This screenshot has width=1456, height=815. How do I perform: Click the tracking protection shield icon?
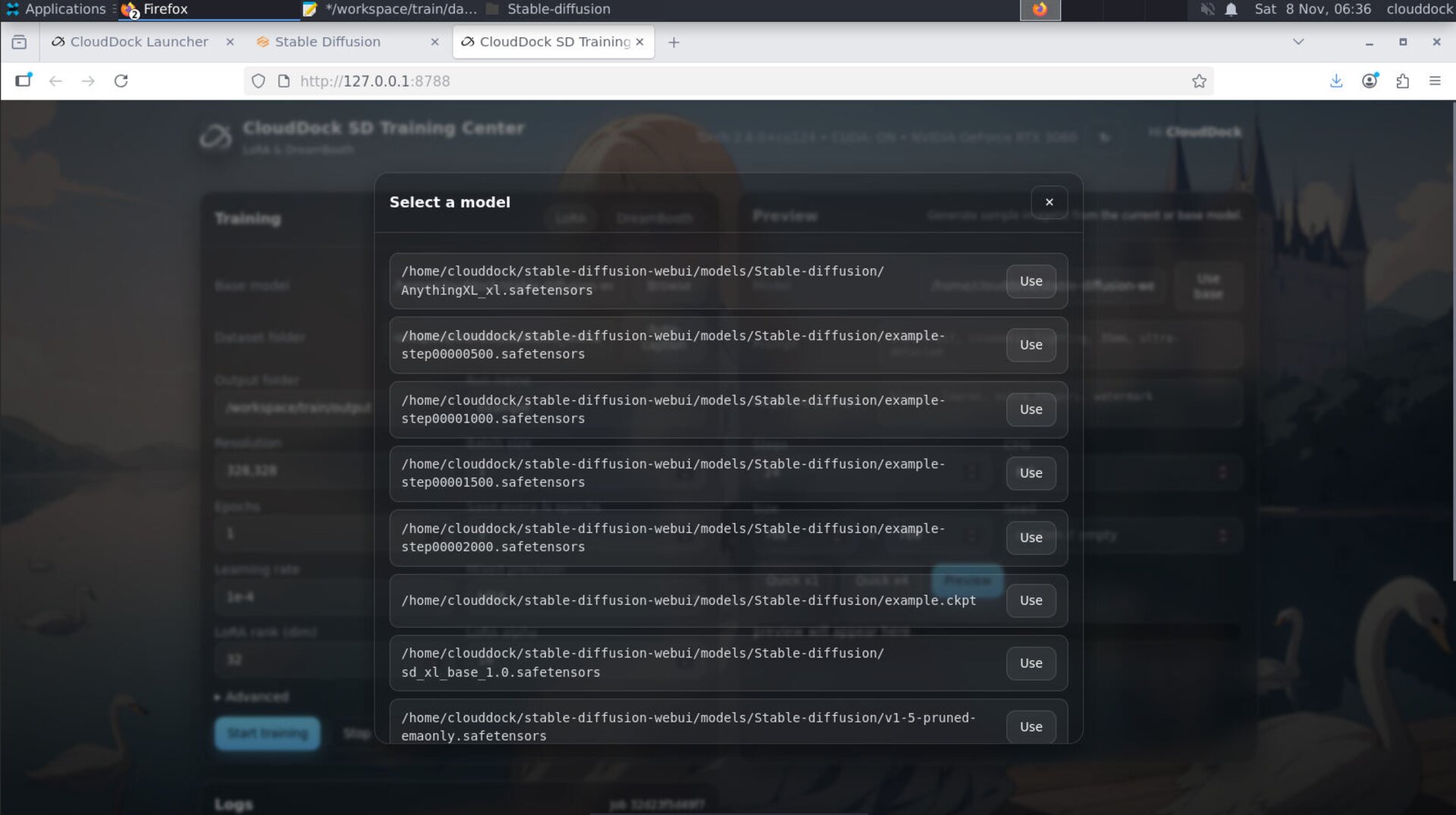coord(257,80)
